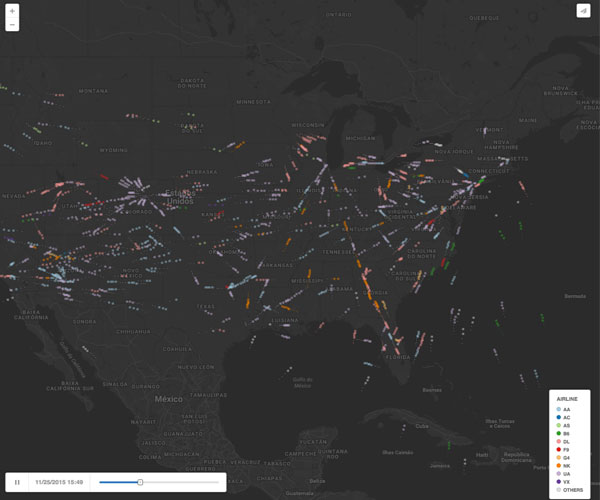Click the Florida state label
Image resolution: width=600 pixels, height=500 pixels.
click(398, 357)
